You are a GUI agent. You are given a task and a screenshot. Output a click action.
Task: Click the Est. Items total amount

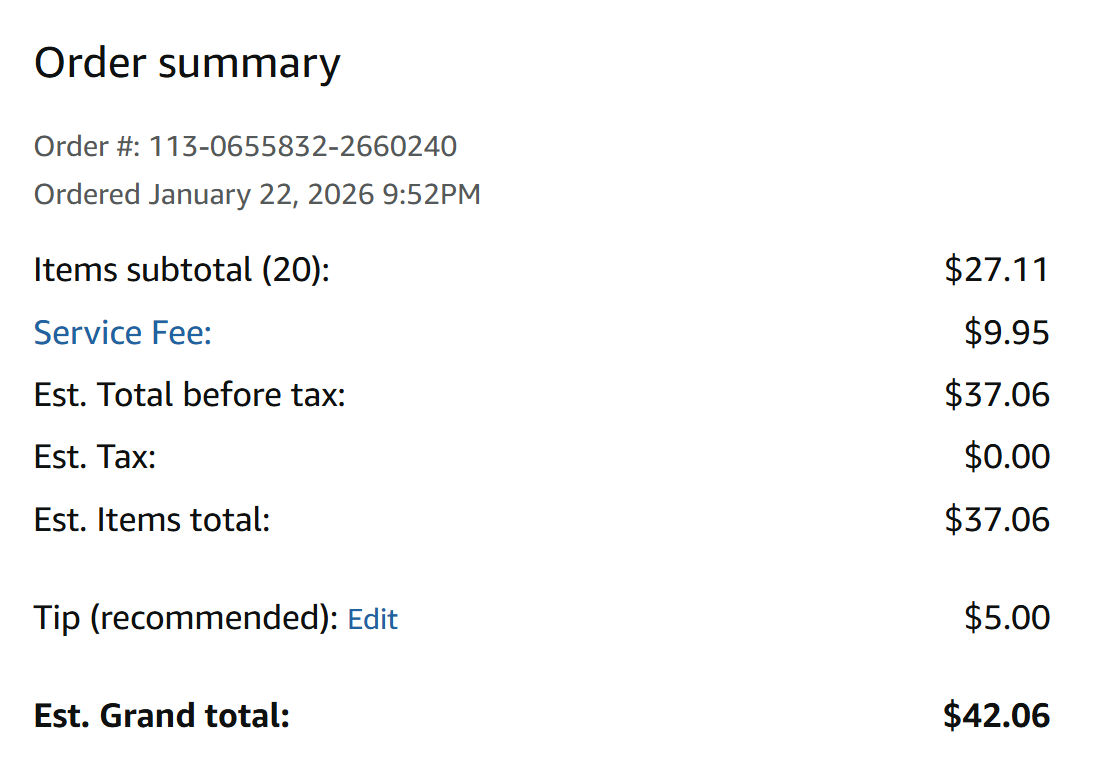996,520
